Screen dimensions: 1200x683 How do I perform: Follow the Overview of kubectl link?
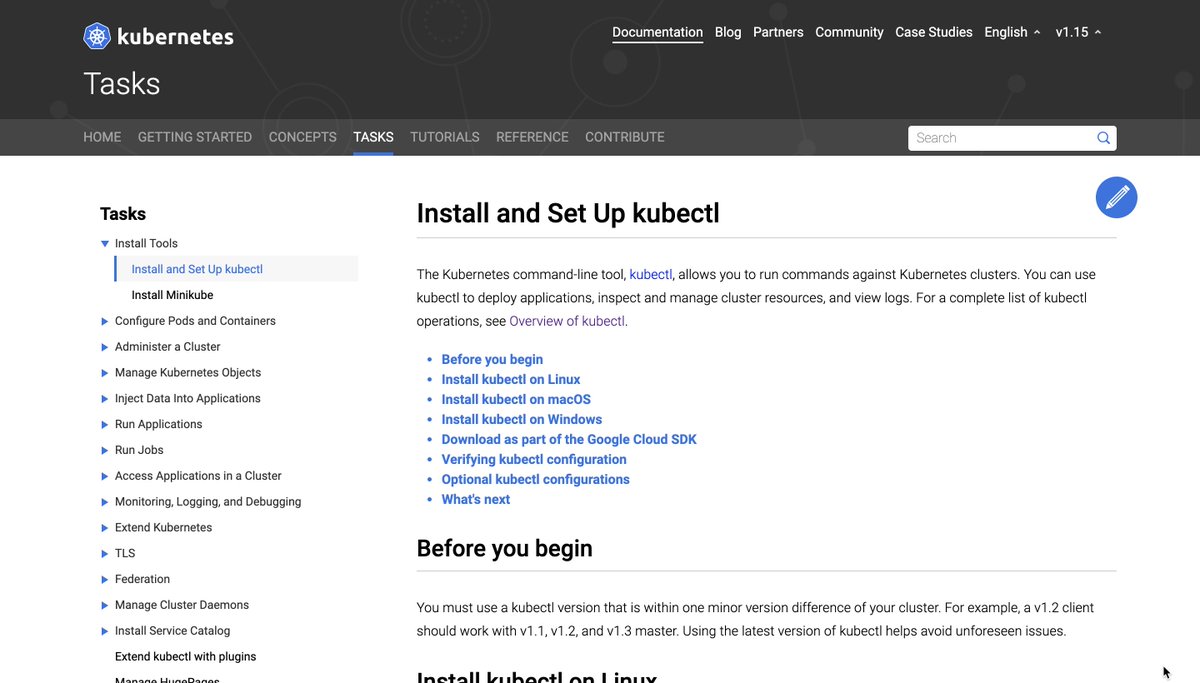pos(567,321)
